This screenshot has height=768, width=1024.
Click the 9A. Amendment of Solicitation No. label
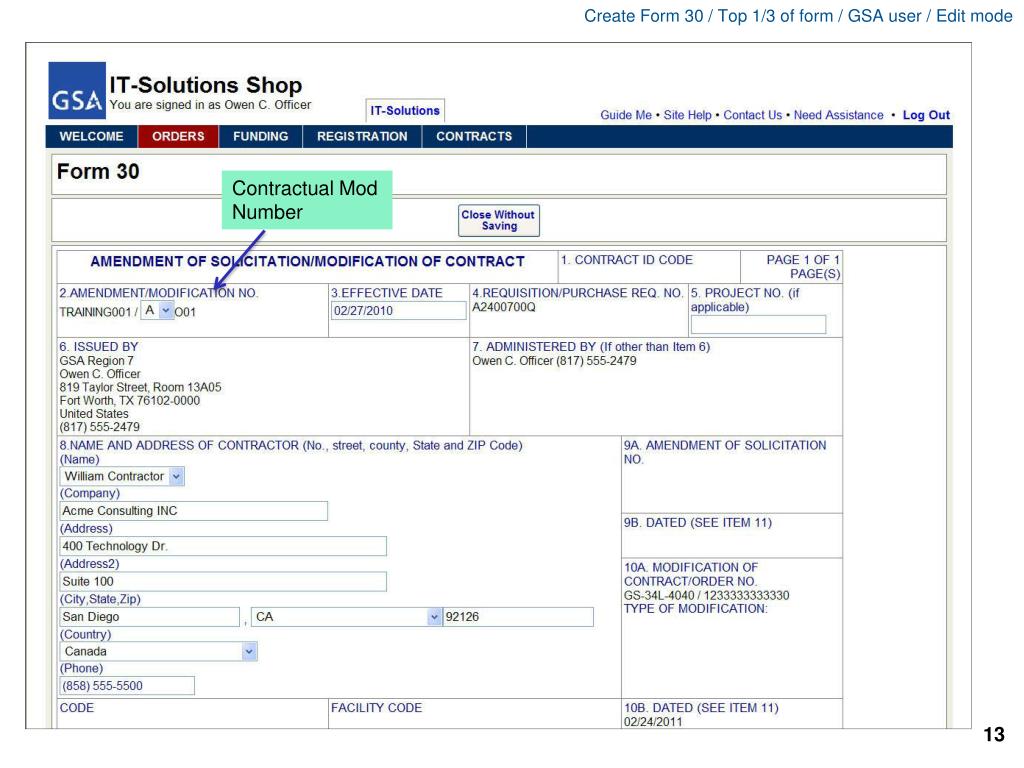tap(725, 452)
